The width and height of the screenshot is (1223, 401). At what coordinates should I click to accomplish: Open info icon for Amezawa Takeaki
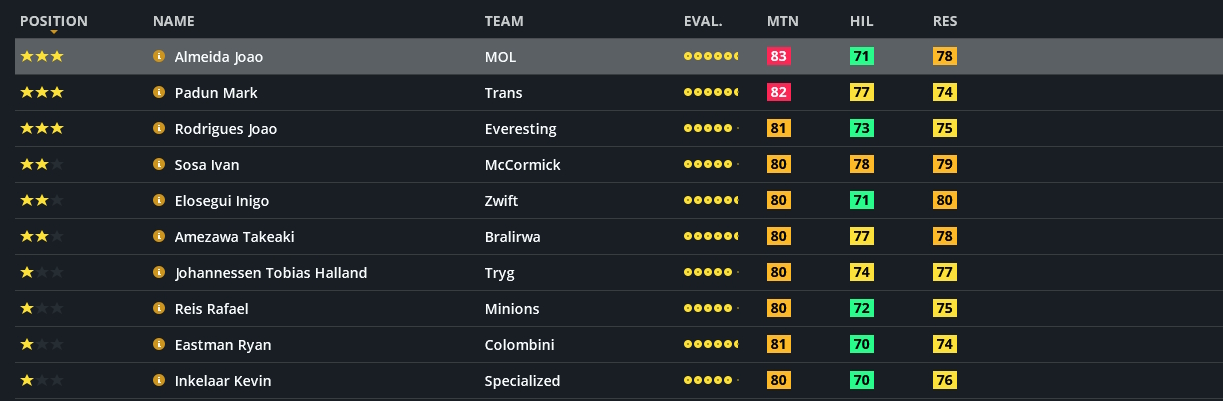coord(158,237)
